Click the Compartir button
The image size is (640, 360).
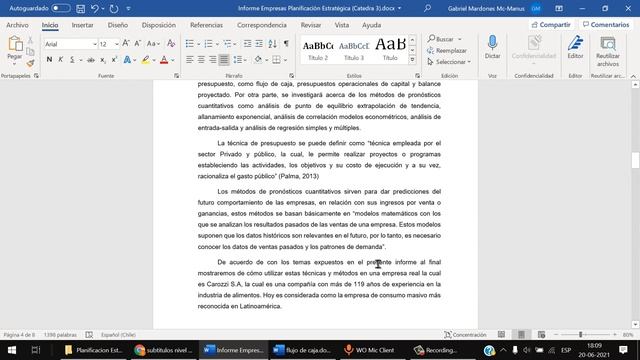pyautogui.click(x=551, y=25)
